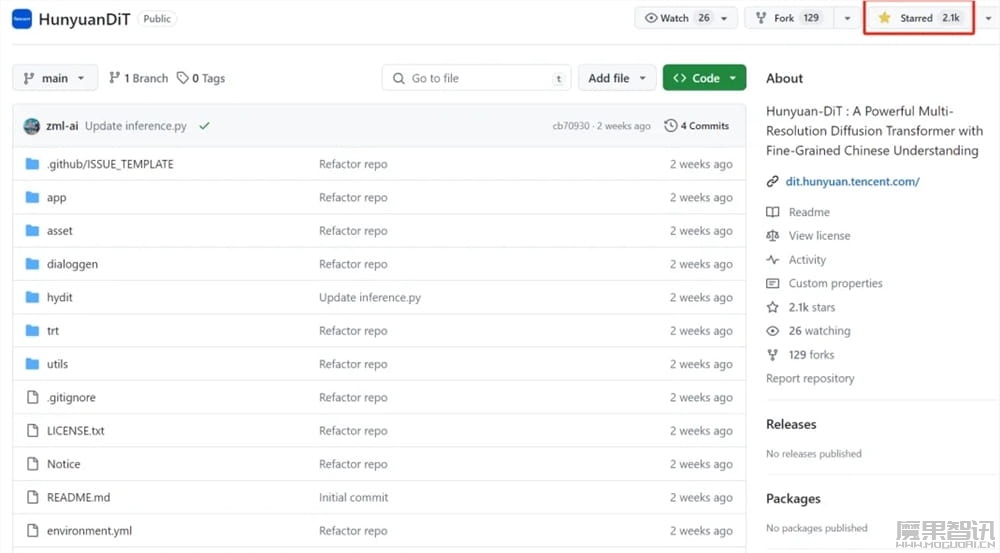Click the README.md file icon
This screenshot has height=553, width=1000.
[33, 497]
